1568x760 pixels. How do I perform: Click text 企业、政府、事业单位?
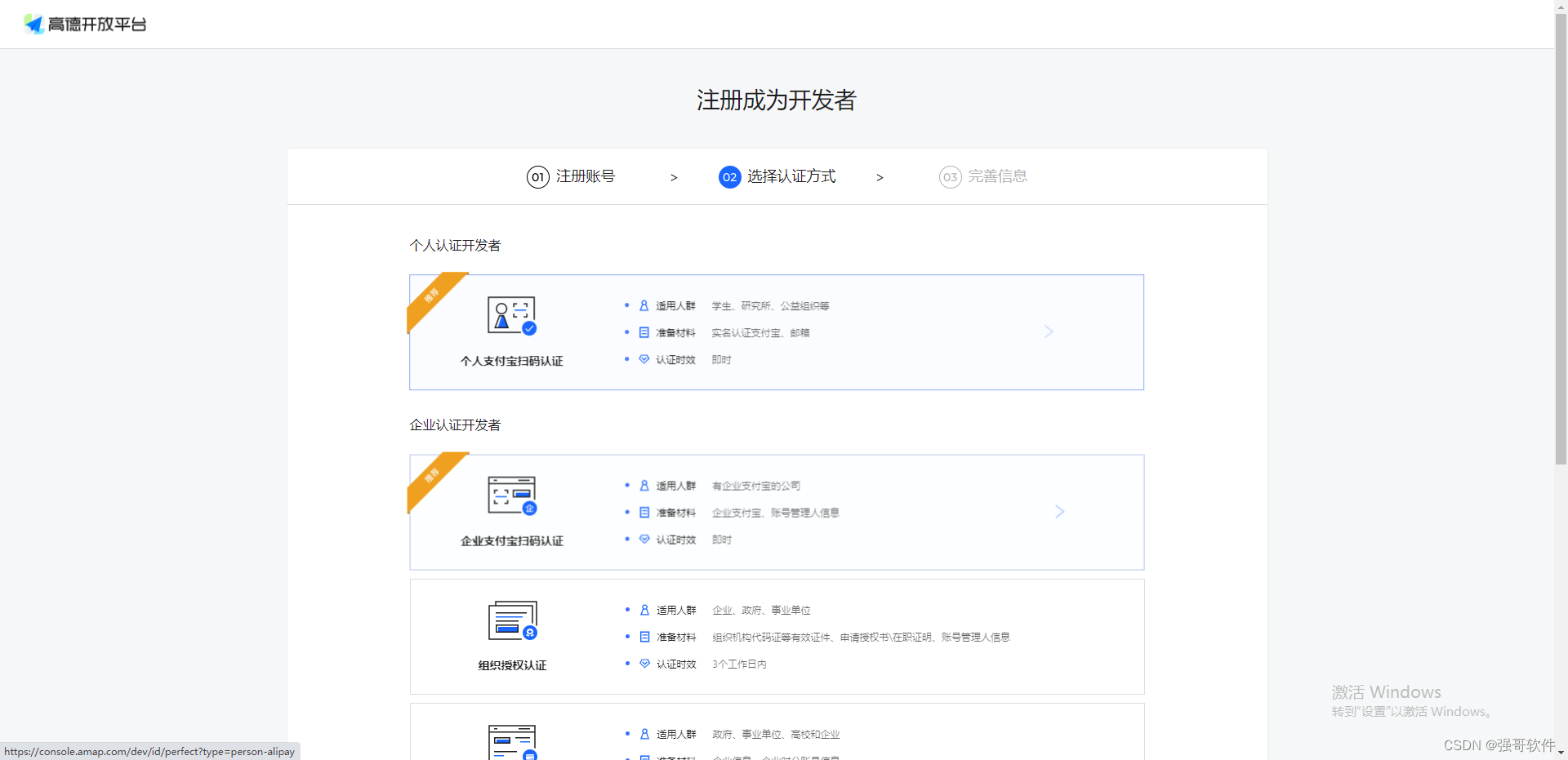click(x=761, y=611)
